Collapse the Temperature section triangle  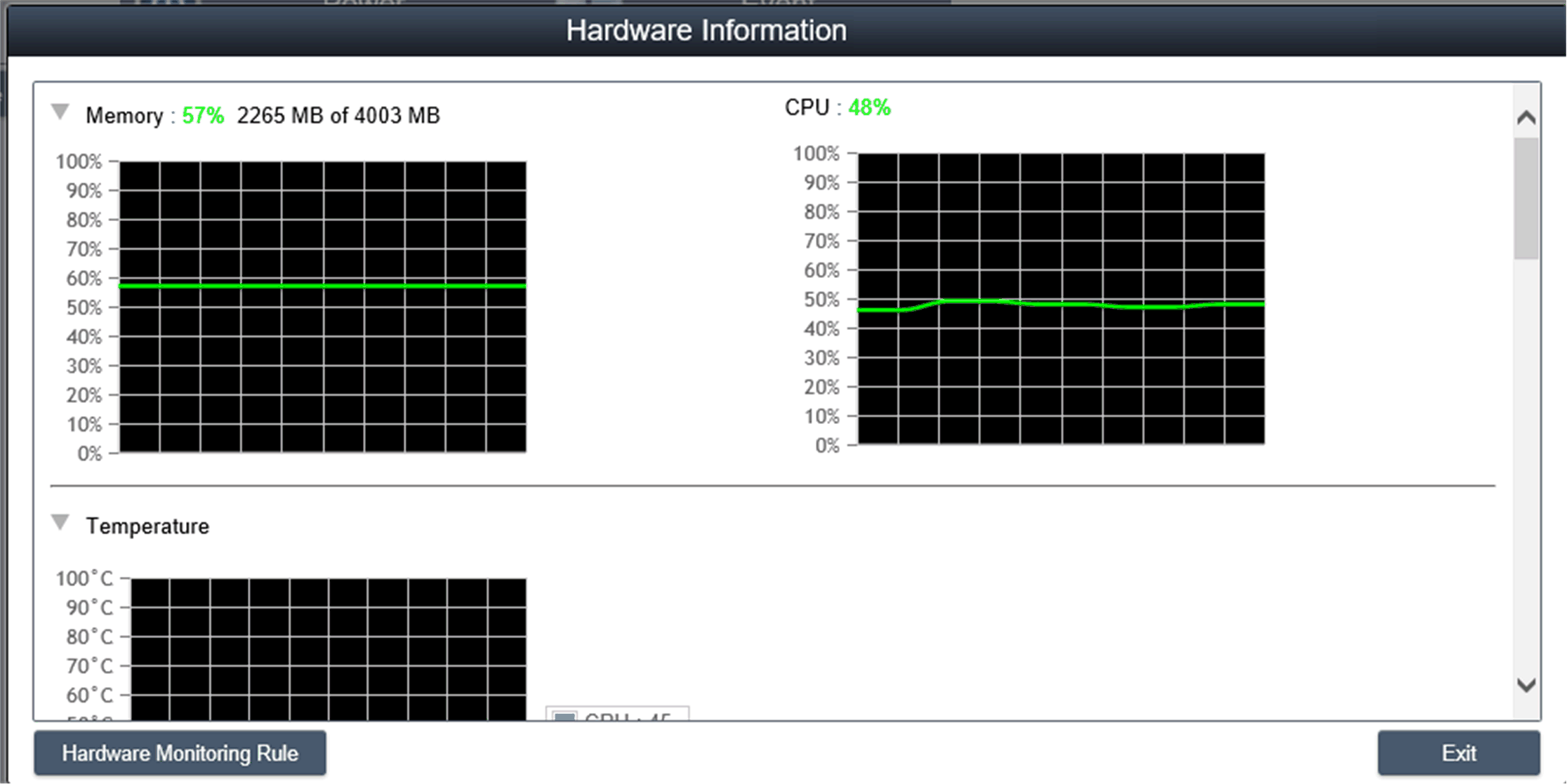pyautogui.click(x=60, y=522)
